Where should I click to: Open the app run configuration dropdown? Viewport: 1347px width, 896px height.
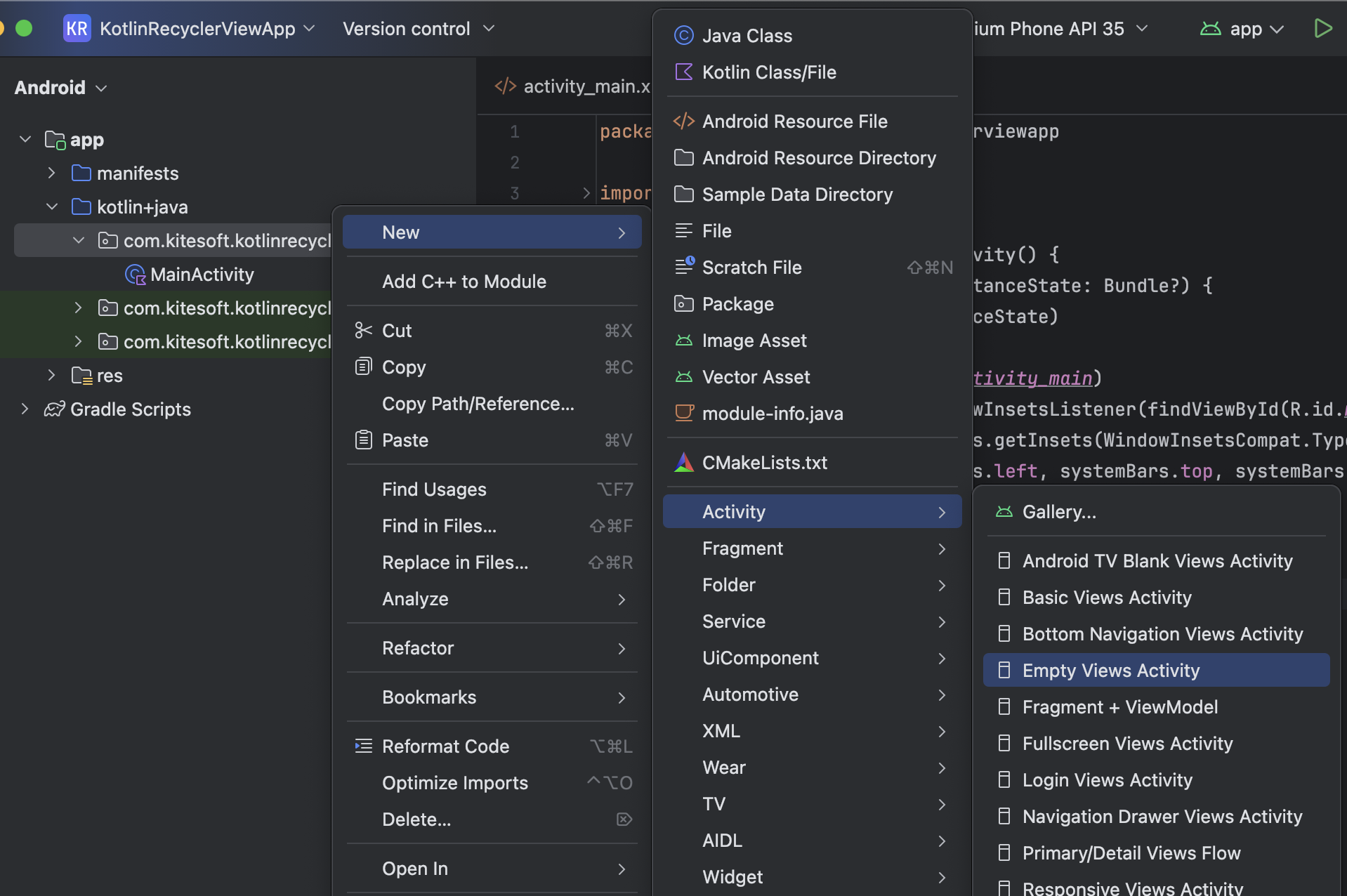point(1256,29)
